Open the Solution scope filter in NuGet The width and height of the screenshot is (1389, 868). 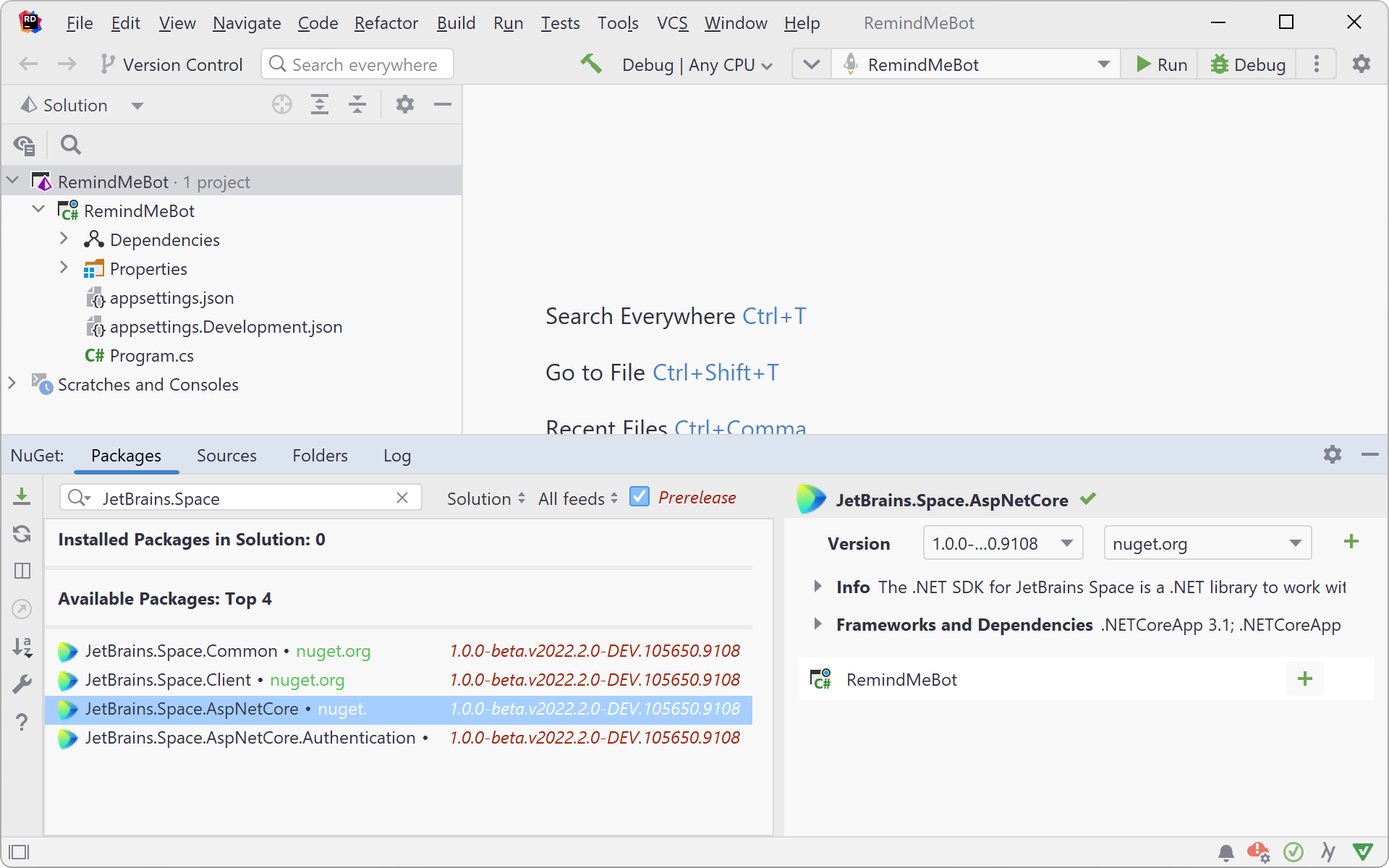(x=485, y=498)
